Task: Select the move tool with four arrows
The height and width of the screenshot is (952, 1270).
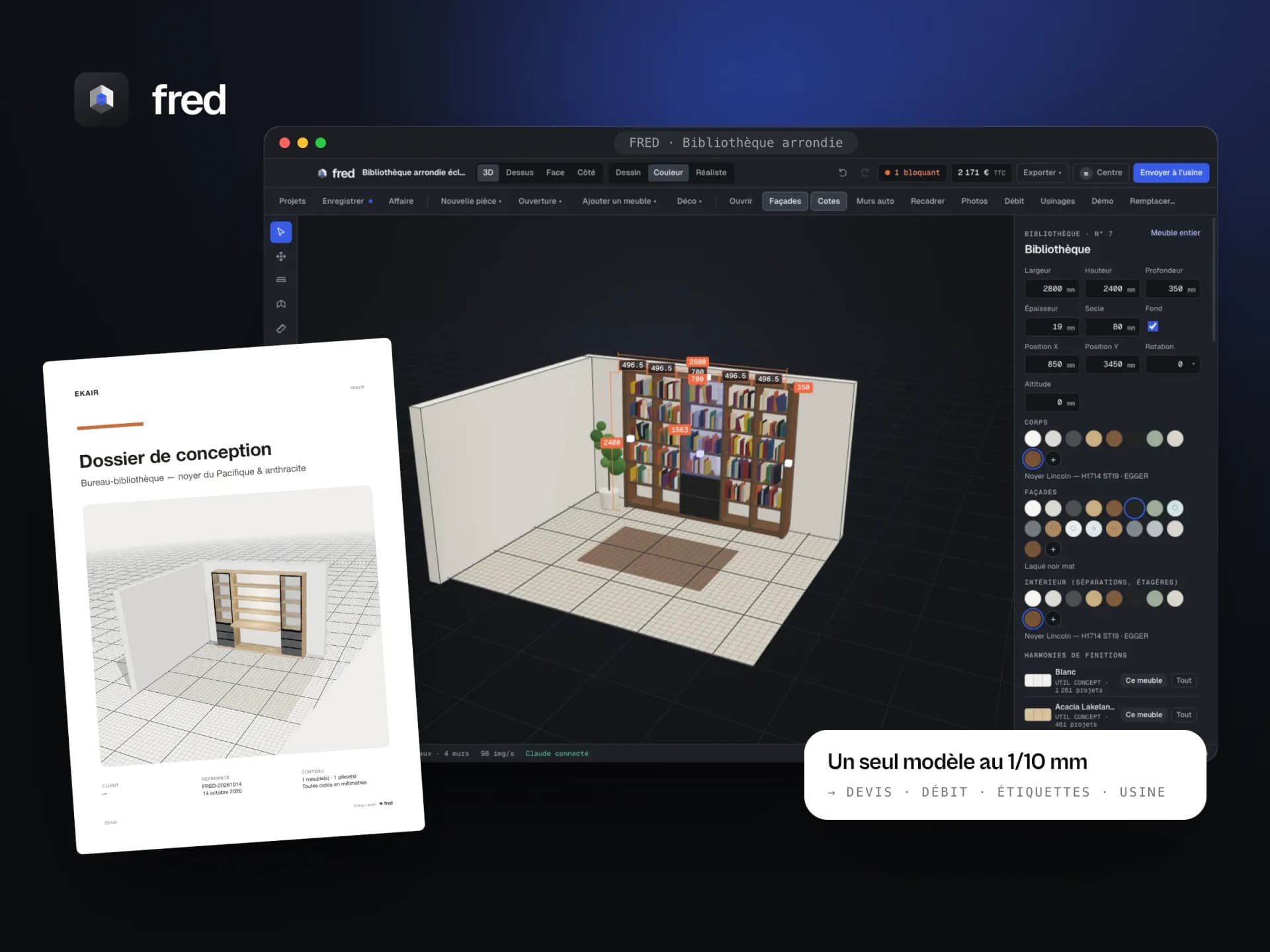Action: pos(280,257)
